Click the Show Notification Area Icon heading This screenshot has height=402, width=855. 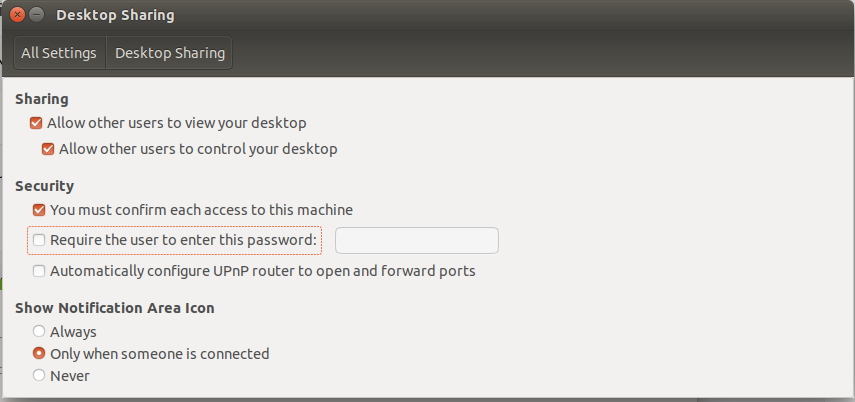(x=115, y=308)
